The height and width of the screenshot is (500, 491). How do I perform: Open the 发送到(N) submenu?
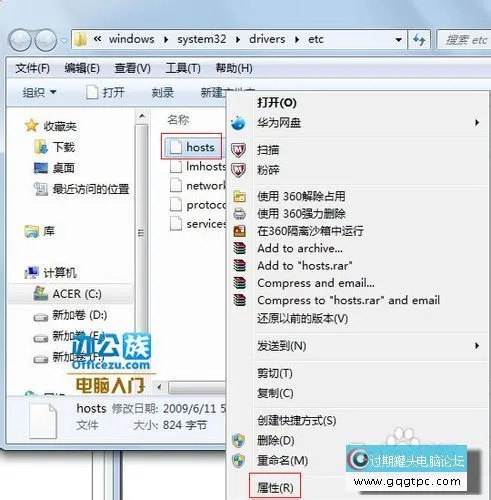pos(357,346)
